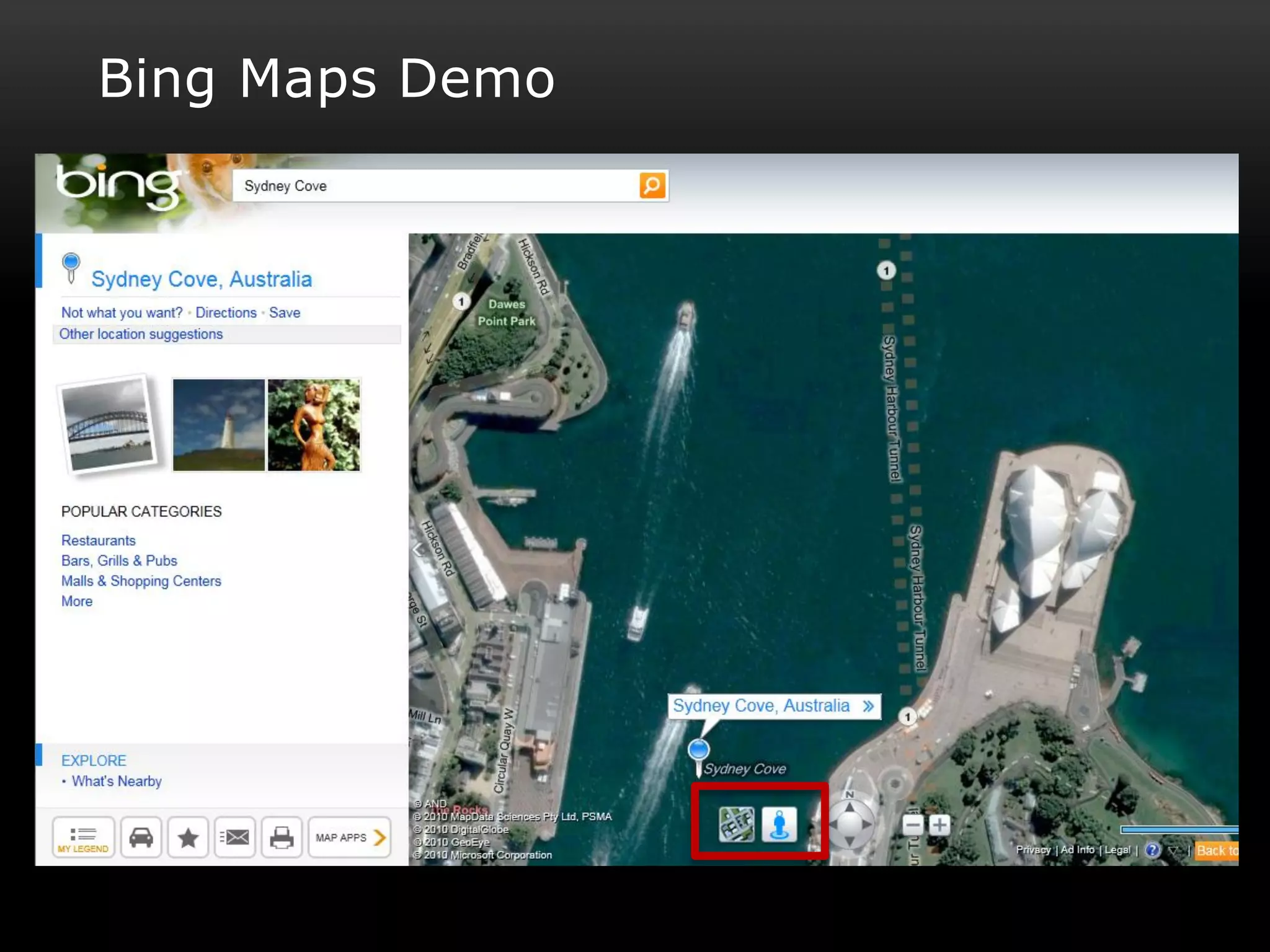
Task: Click the Save link
Action: pyautogui.click(x=285, y=312)
